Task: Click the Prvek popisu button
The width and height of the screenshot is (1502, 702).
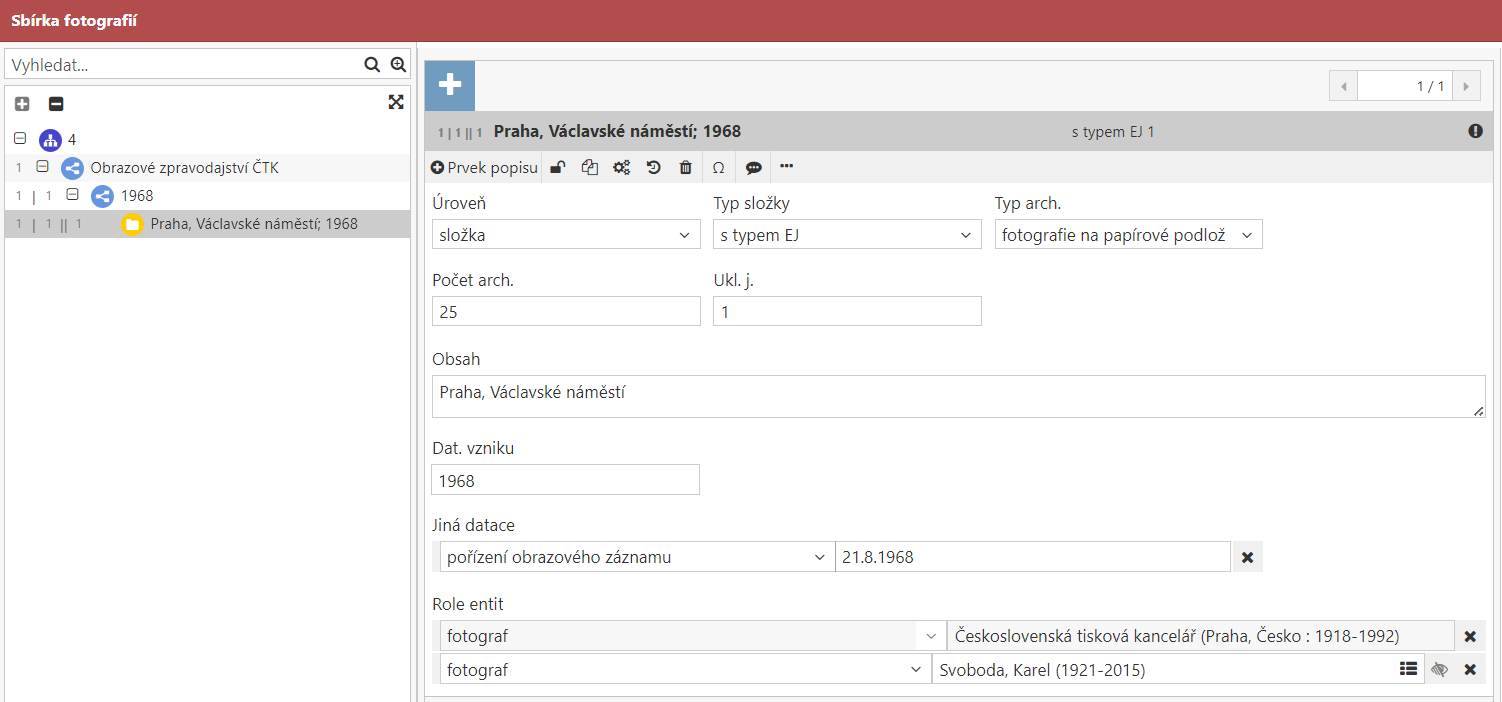Action: [485, 168]
